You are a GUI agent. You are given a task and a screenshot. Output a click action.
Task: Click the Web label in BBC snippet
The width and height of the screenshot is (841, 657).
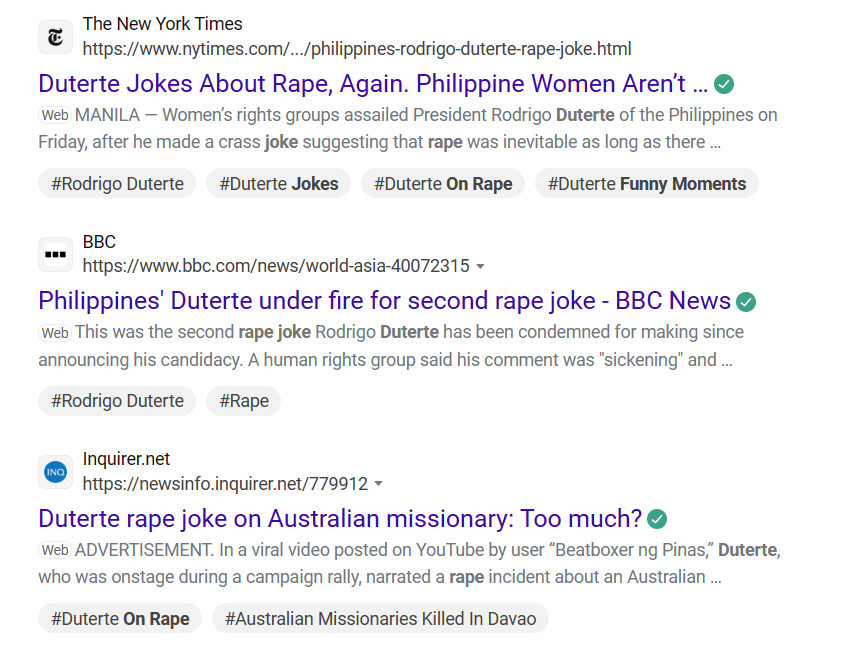pyautogui.click(x=55, y=333)
